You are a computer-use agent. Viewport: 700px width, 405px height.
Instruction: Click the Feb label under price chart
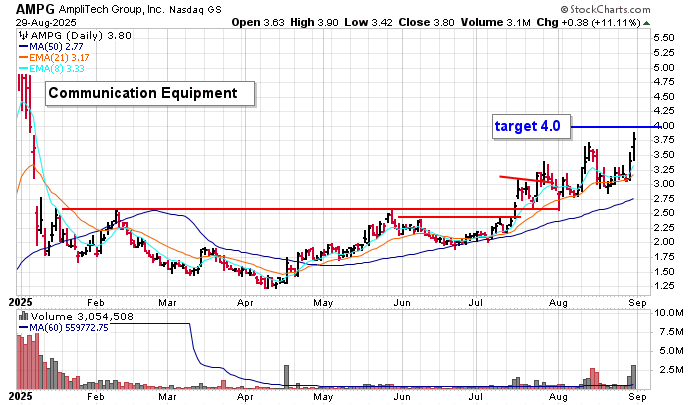[96, 303]
